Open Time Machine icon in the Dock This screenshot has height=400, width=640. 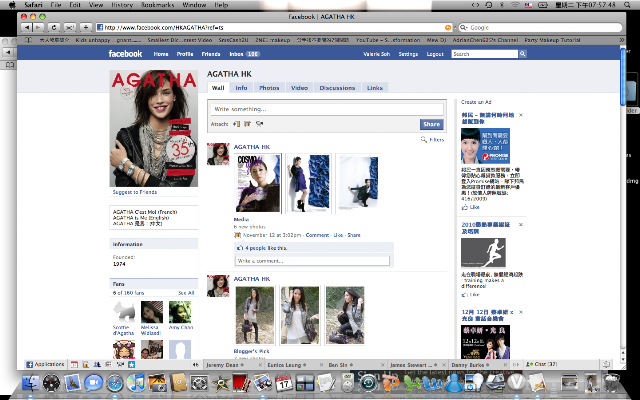[369, 383]
